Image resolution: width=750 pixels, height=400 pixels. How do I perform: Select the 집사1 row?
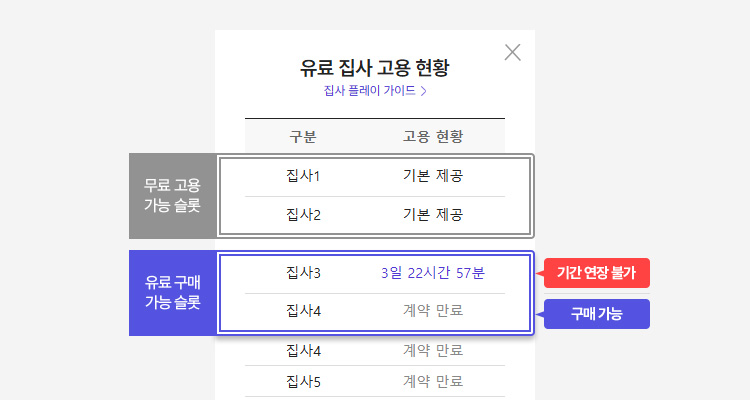point(375,176)
